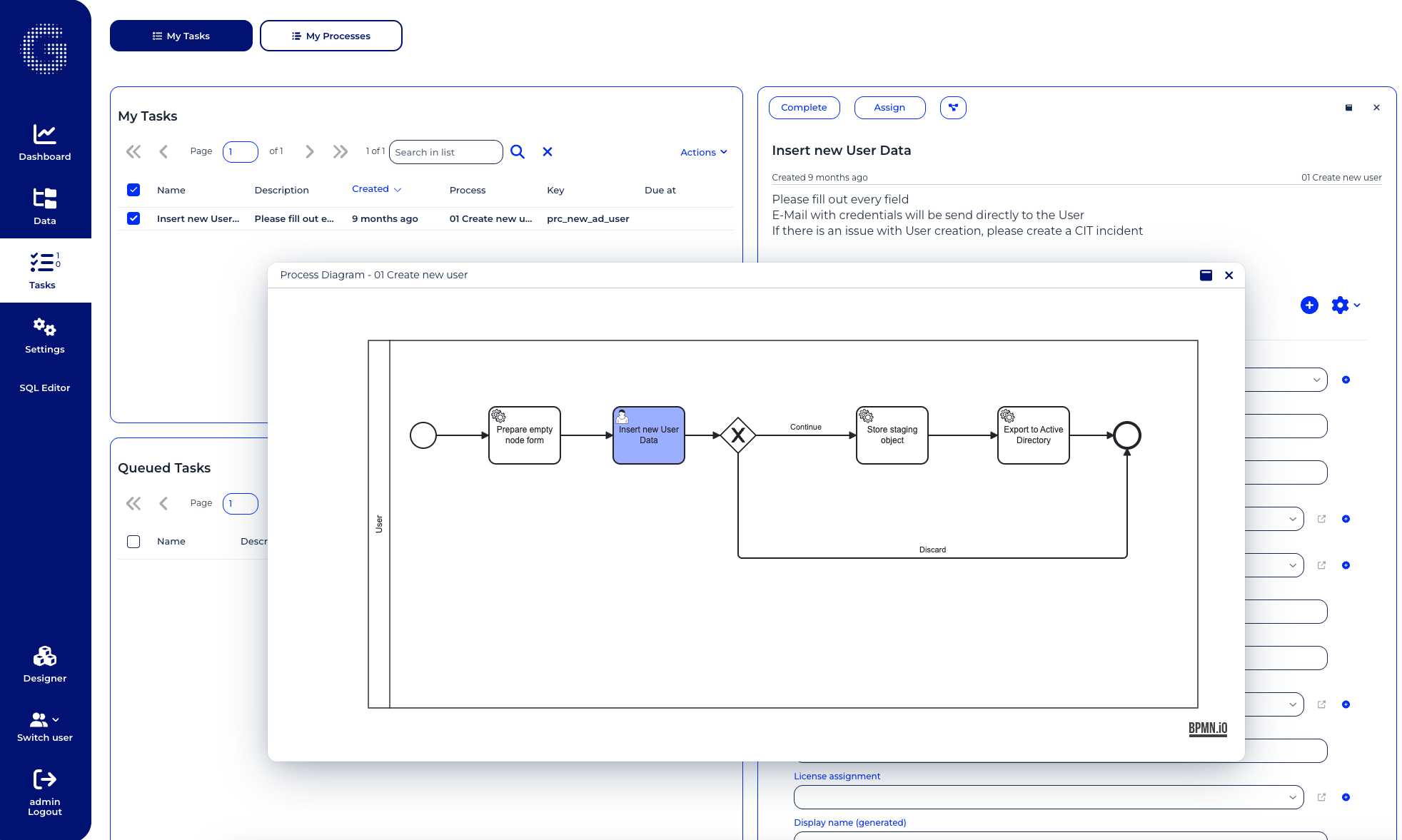Toggle the select-all checkbox in My Tasks header
Screen dimensions: 1402x840
click(133, 190)
